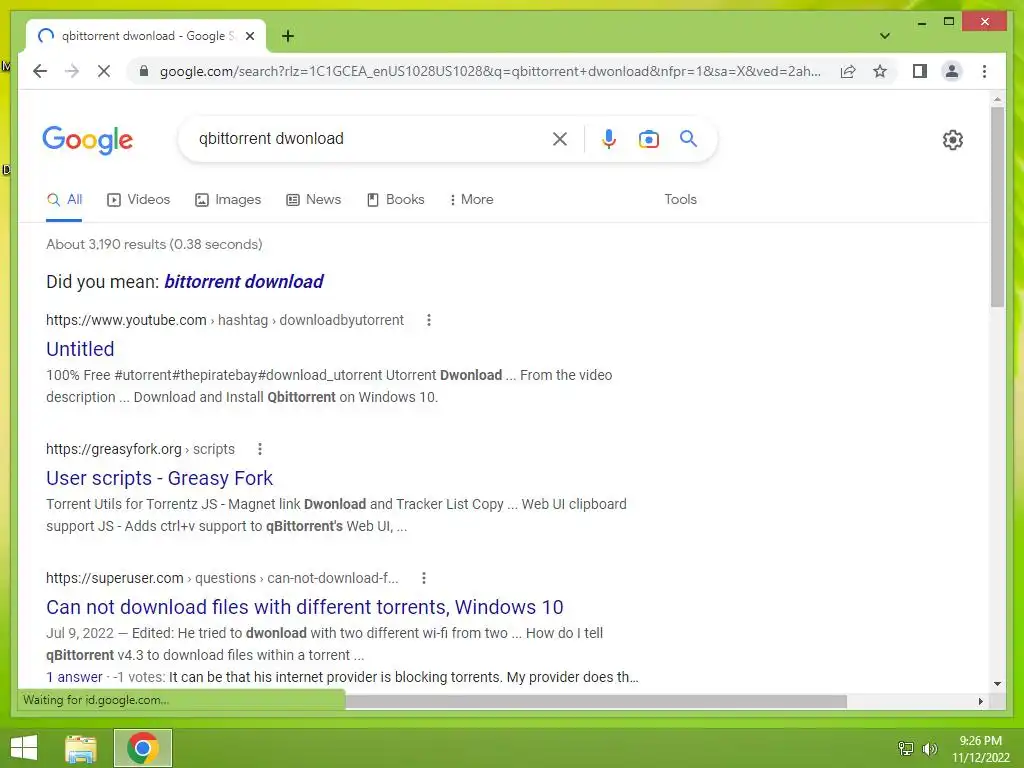1024x768 pixels.
Task: Open the tab search dropdown arrow
Action: point(884,36)
